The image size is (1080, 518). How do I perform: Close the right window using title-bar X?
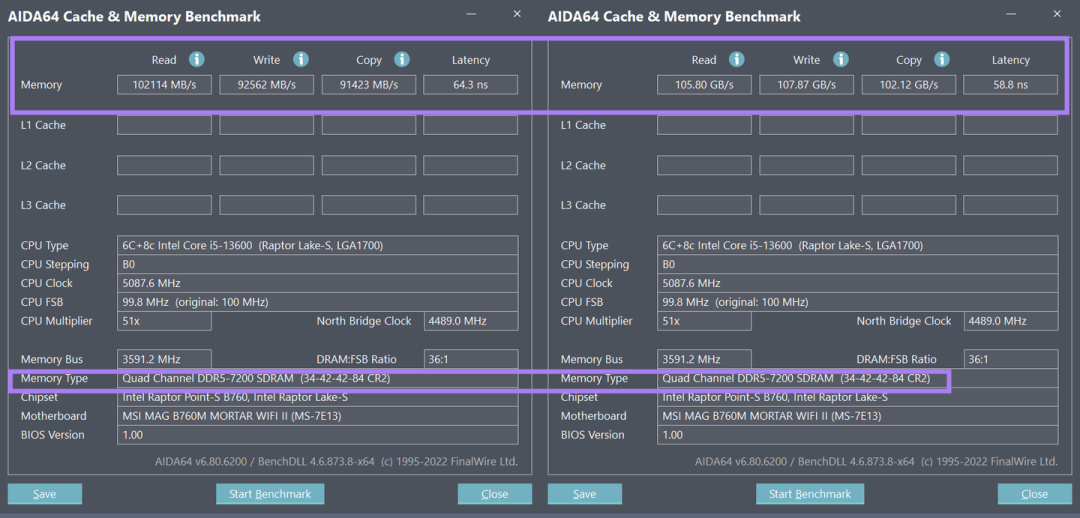(x=1057, y=14)
